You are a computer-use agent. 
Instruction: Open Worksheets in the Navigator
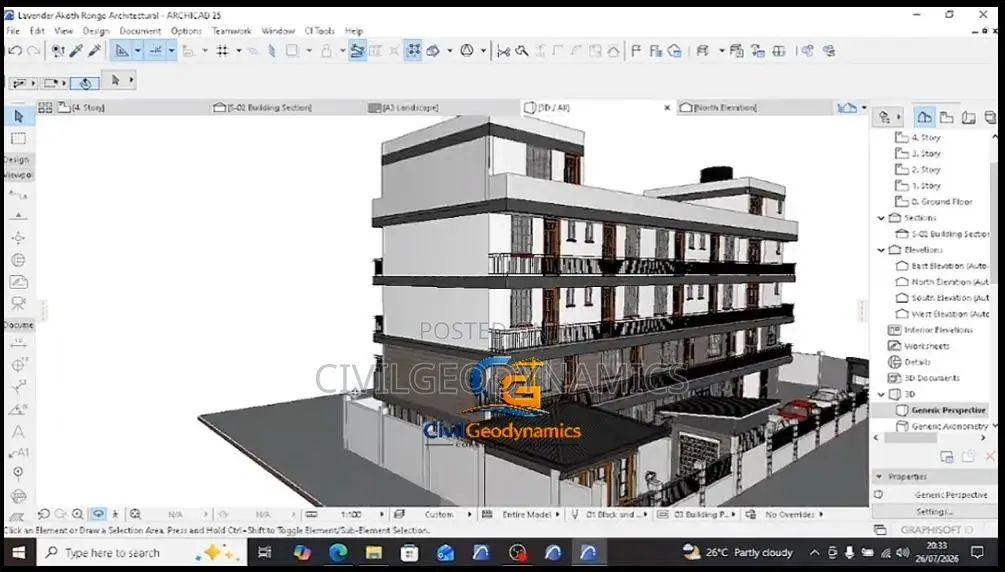[926, 346]
